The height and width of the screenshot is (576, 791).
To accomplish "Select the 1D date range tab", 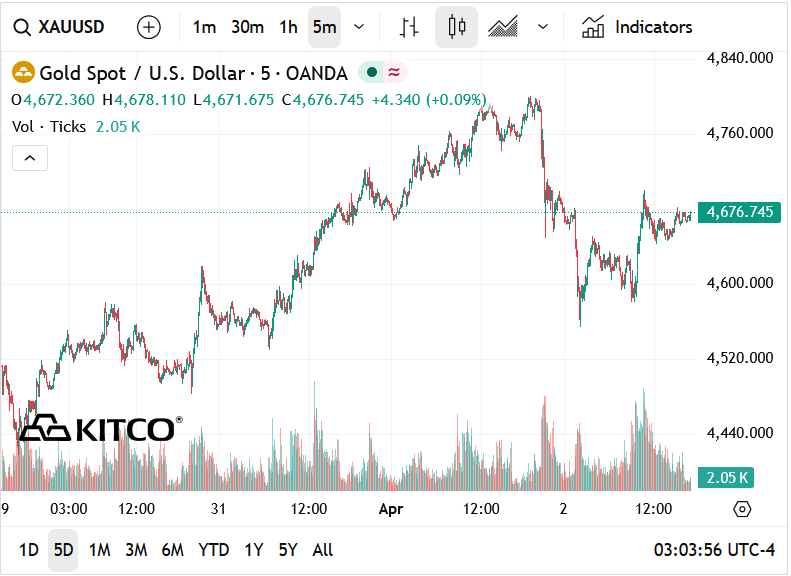I will (x=29, y=550).
